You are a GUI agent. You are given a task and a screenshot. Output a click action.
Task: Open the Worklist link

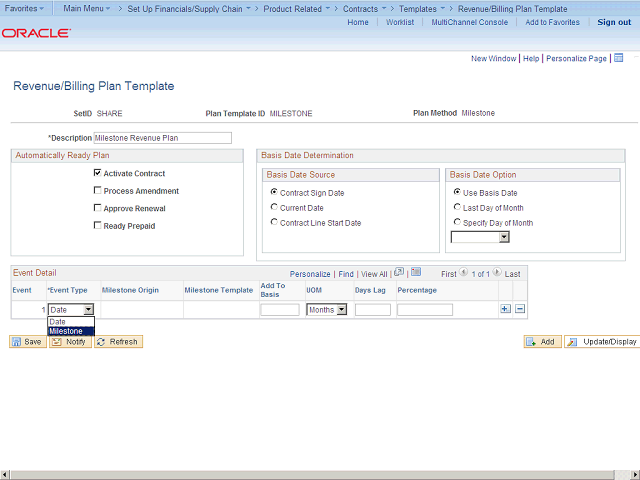(x=400, y=22)
